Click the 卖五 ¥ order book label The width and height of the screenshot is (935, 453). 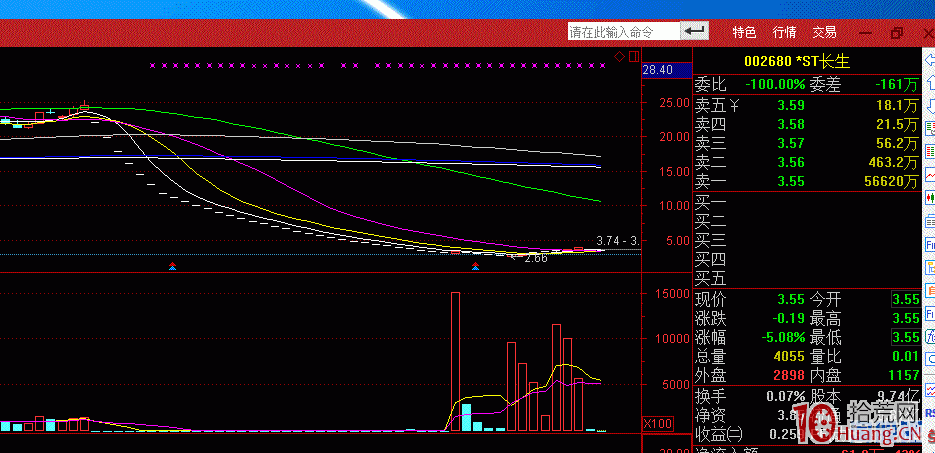pos(716,105)
